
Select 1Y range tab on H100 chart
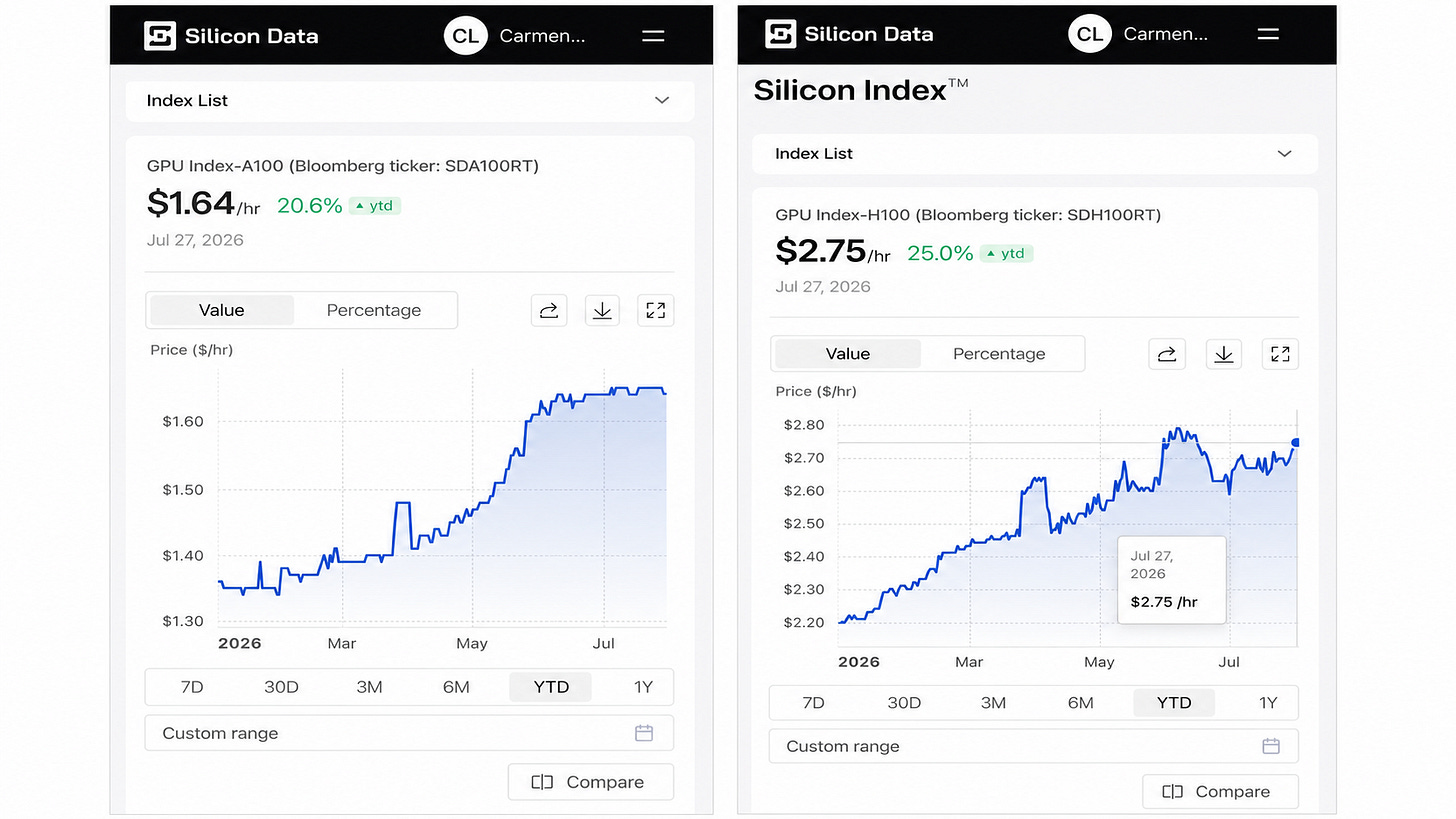pyautogui.click(x=1268, y=702)
